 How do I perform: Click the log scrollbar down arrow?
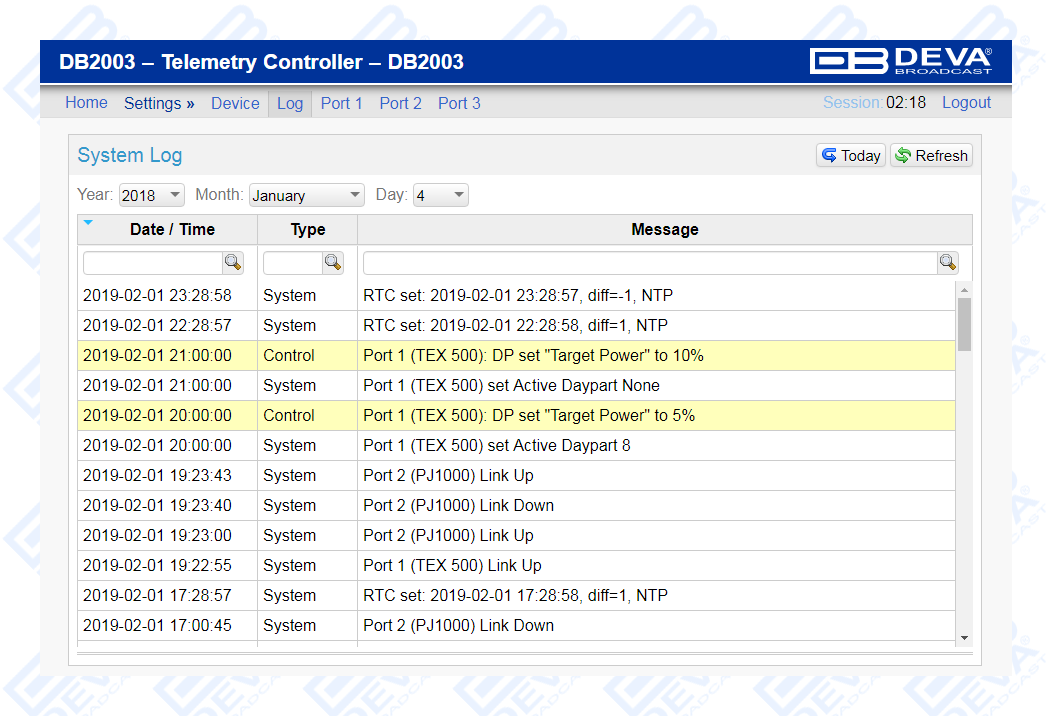pyautogui.click(x=964, y=638)
